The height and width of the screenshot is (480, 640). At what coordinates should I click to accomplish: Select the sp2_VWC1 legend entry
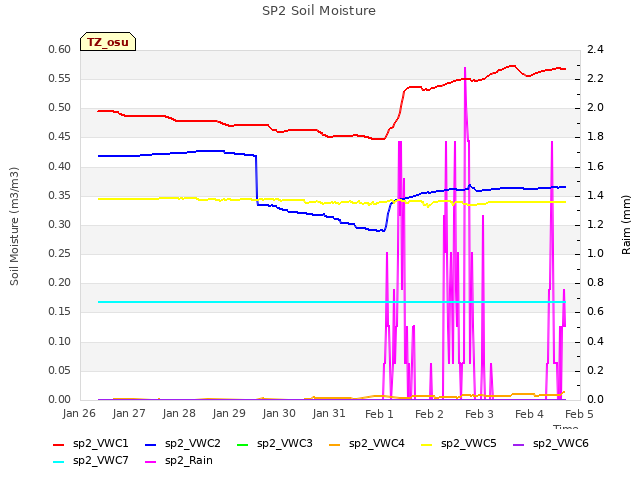click(91, 444)
